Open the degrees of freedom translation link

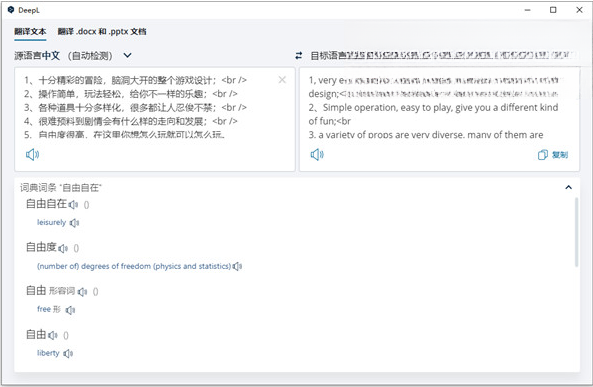pyautogui.click(x=134, y=266)
